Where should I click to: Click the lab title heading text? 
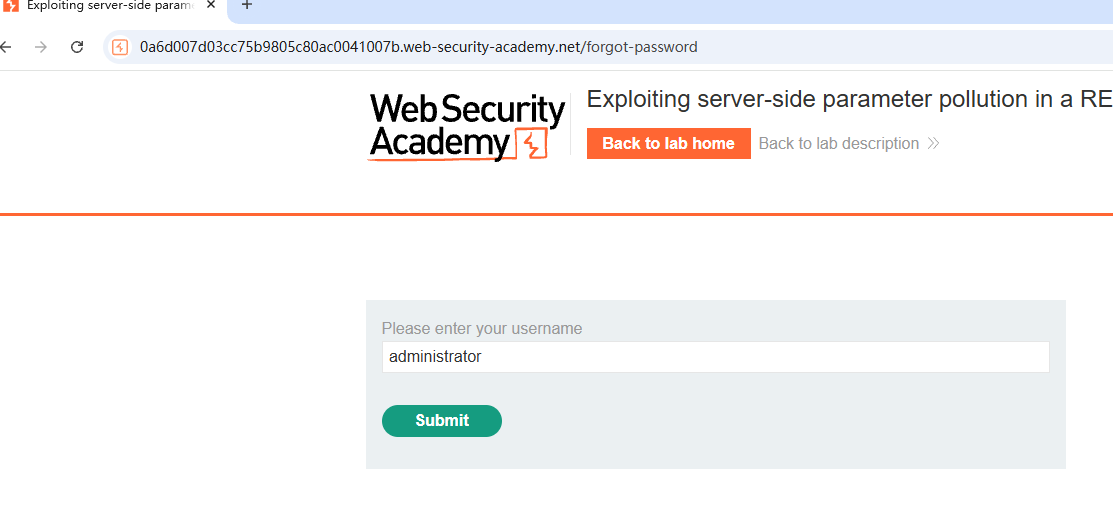[850, 99]
